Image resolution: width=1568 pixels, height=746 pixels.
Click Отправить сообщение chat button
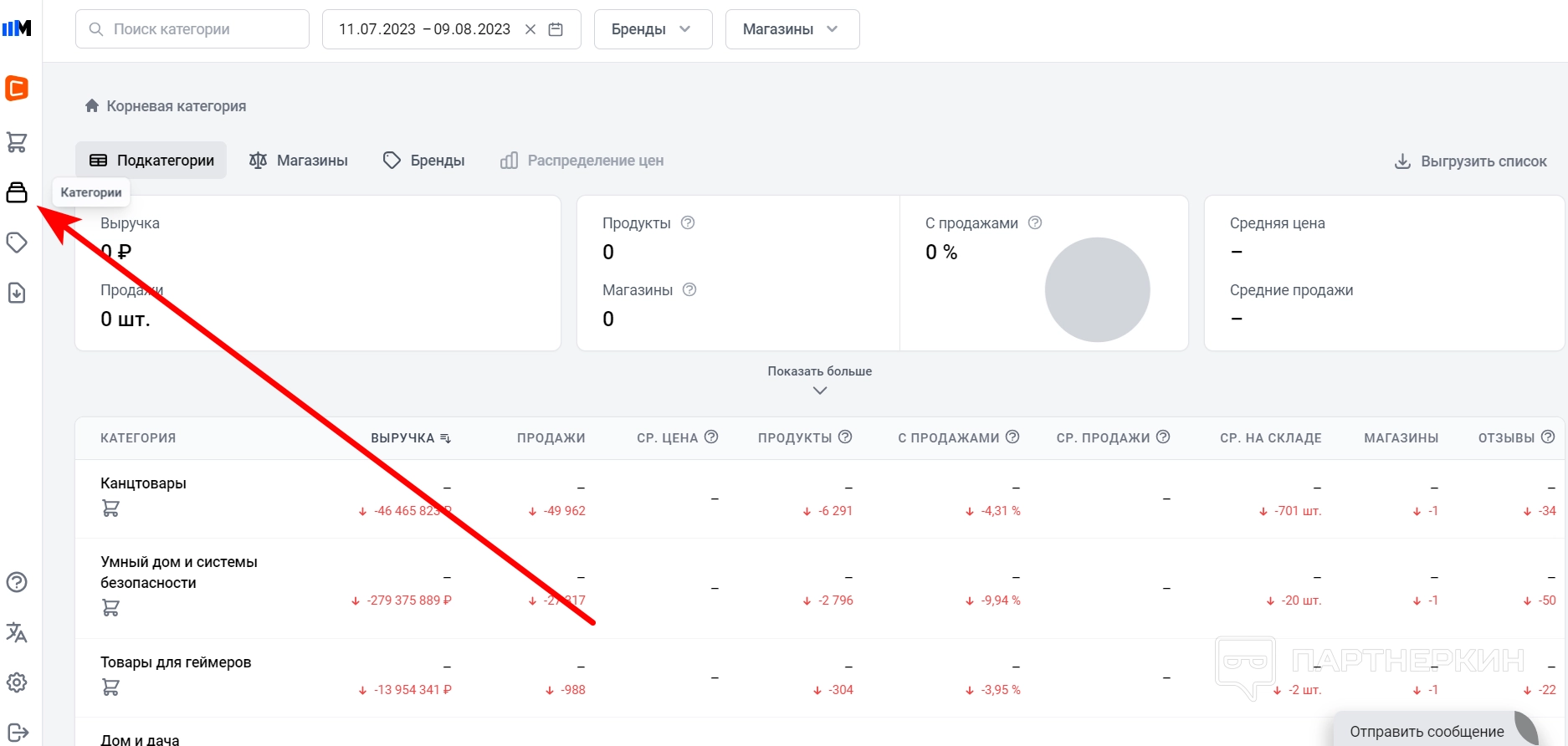1427,732
